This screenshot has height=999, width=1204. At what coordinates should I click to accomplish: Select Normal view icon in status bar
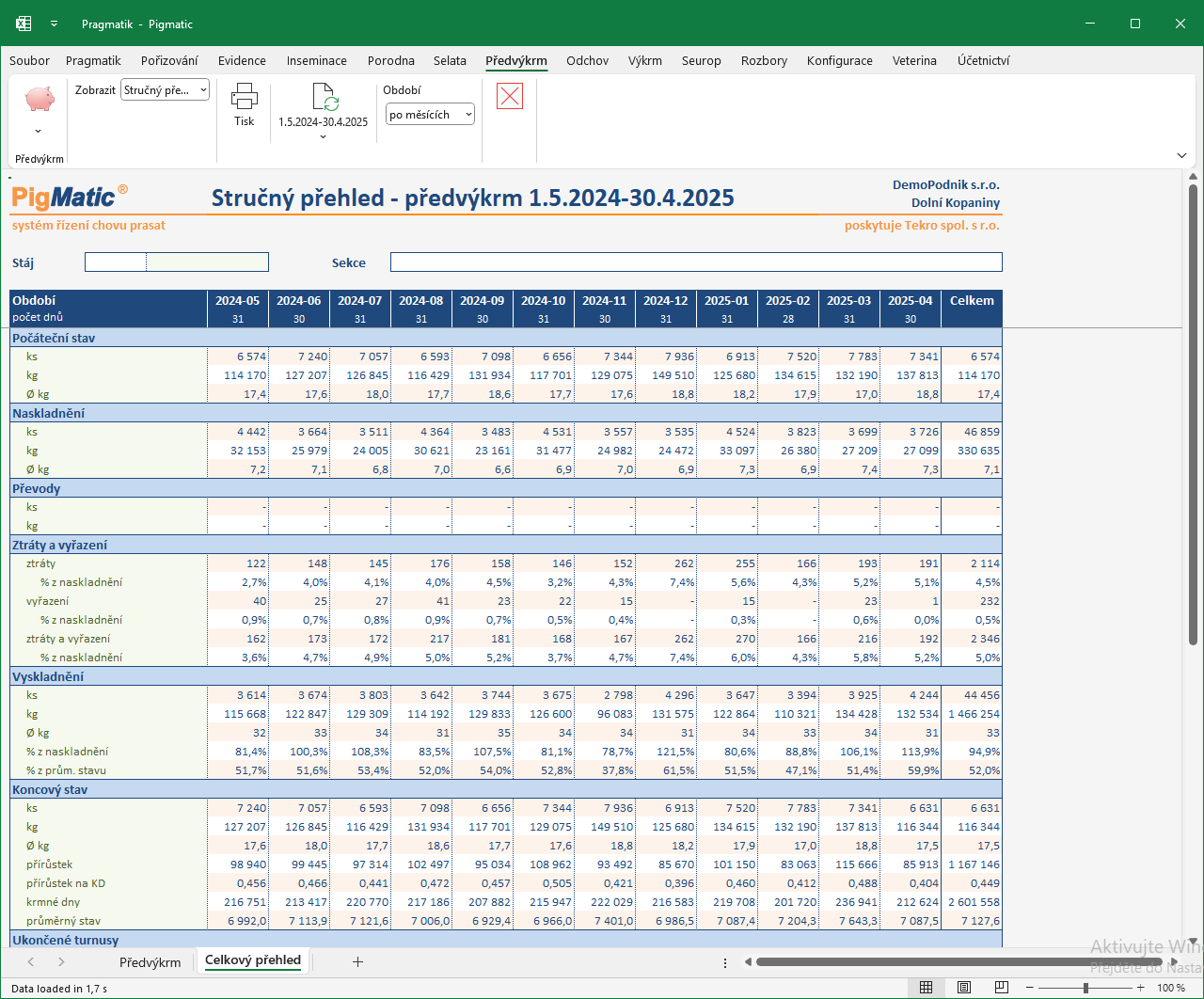click(x=926, y=987)
